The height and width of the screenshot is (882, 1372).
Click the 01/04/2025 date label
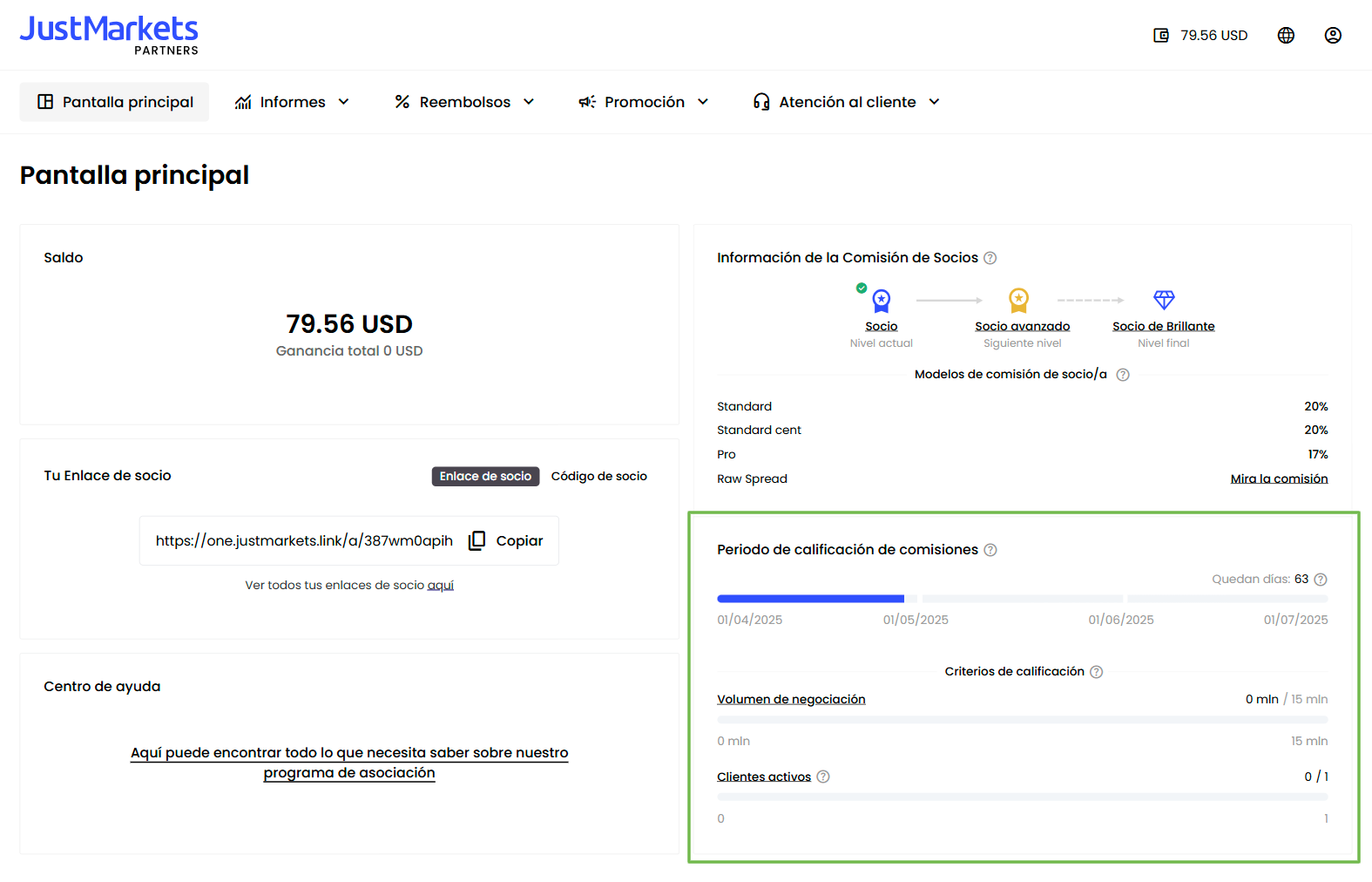[749, 620]
